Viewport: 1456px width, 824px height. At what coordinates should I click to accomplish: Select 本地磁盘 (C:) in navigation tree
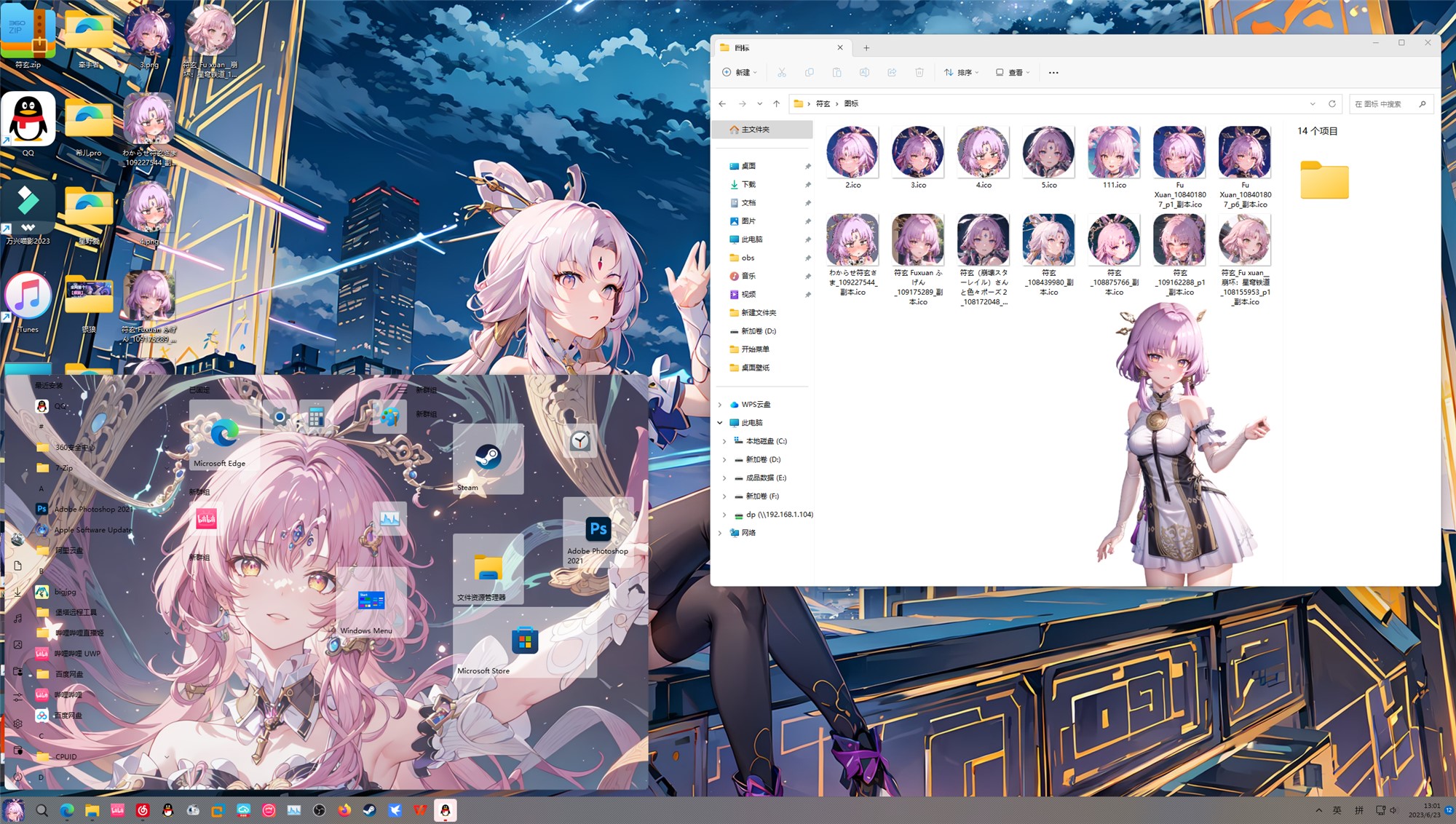click(766, 441)
